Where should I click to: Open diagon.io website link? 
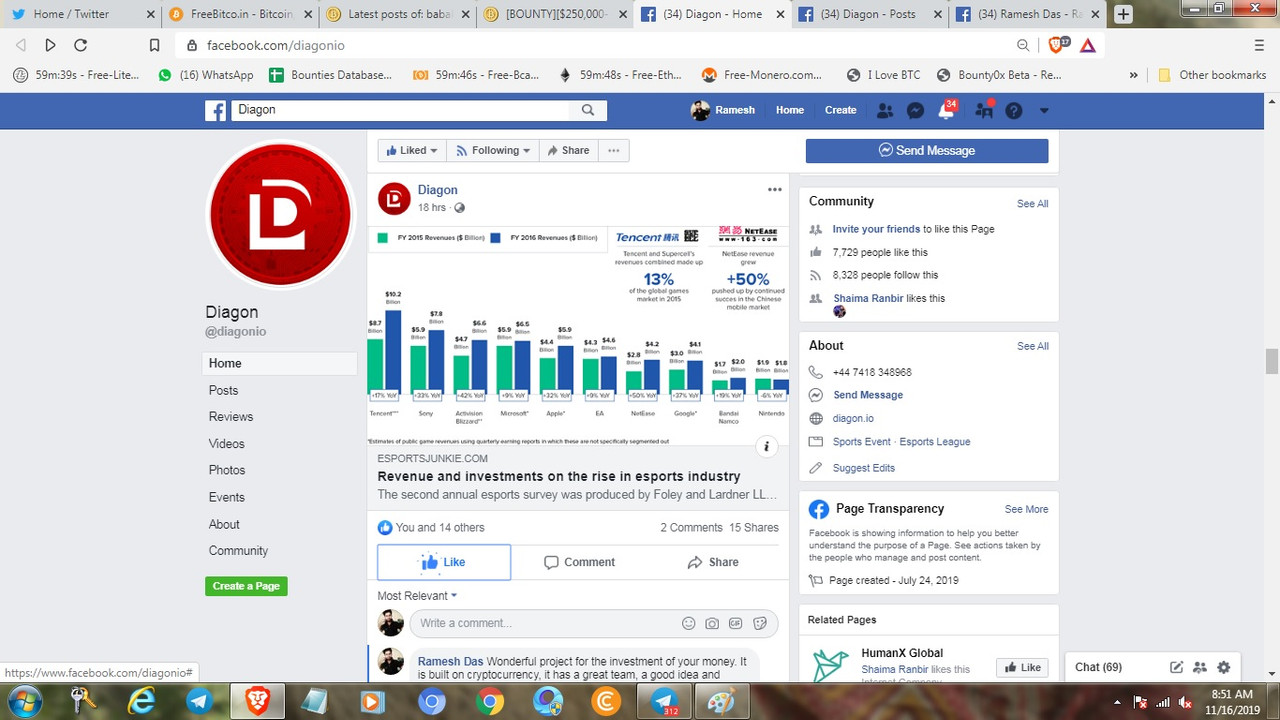tap(853, 418)
